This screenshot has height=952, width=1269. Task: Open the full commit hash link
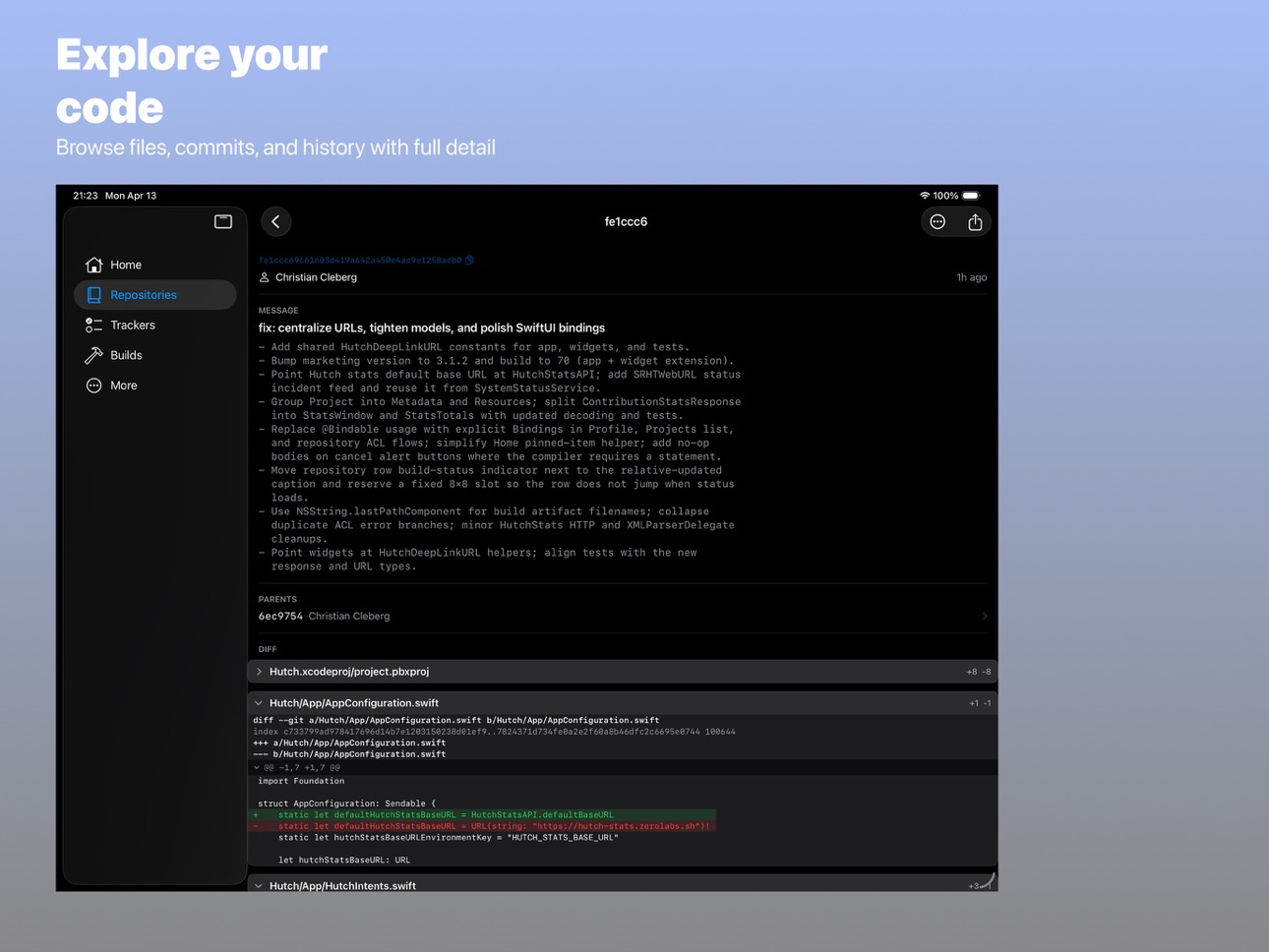click(x=360, y=261)
